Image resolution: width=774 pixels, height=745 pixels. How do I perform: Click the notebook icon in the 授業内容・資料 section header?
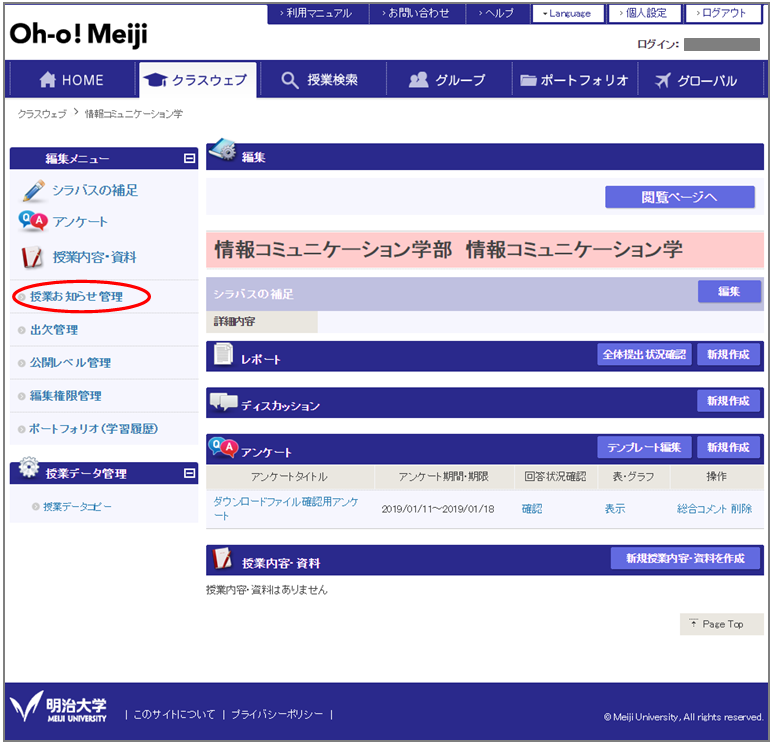click(222, 559)
